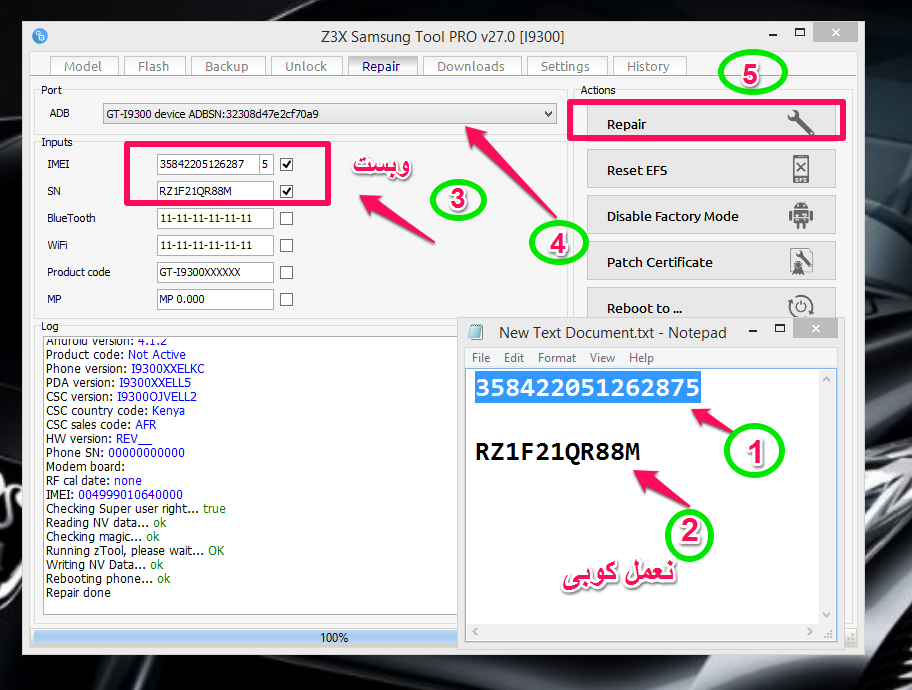Click log IMEI value 004999010640000
Image resolution: width=912 pixels, height=690 pixels.
[x=130, y=495]
